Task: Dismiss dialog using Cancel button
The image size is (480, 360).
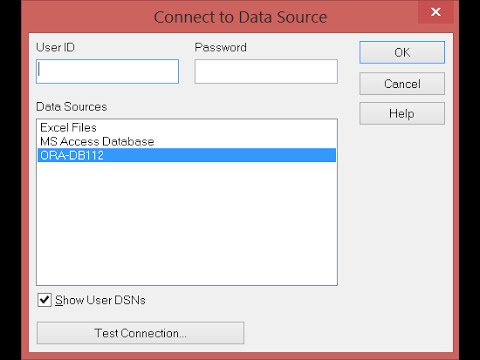Action: [x=402, y=84]
